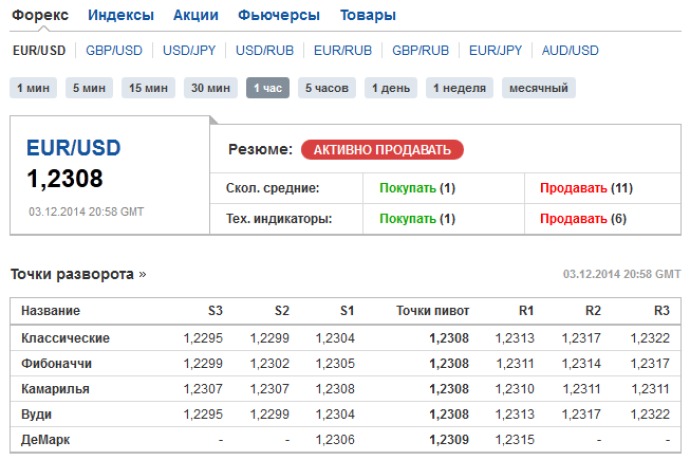Click the R1 column header
The height and width of the screenshot is (460, 690).
526,311
